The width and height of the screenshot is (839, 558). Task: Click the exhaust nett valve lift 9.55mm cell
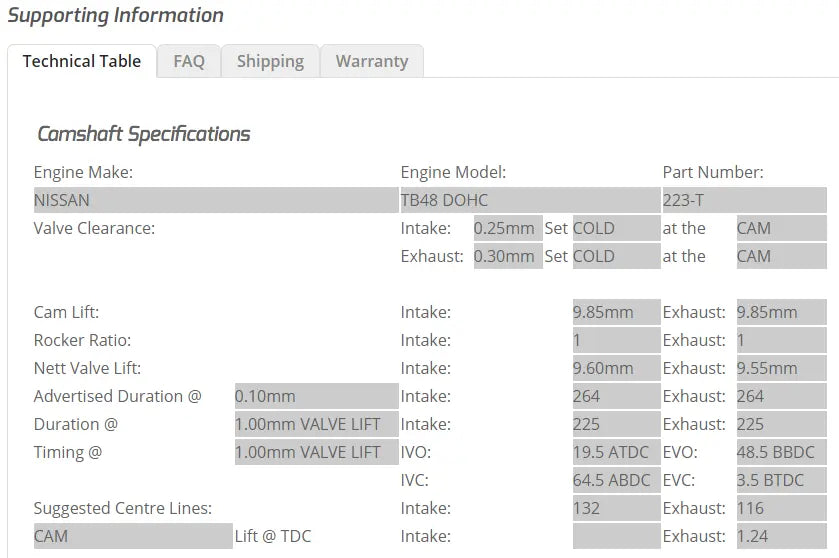tap(781, 368)
